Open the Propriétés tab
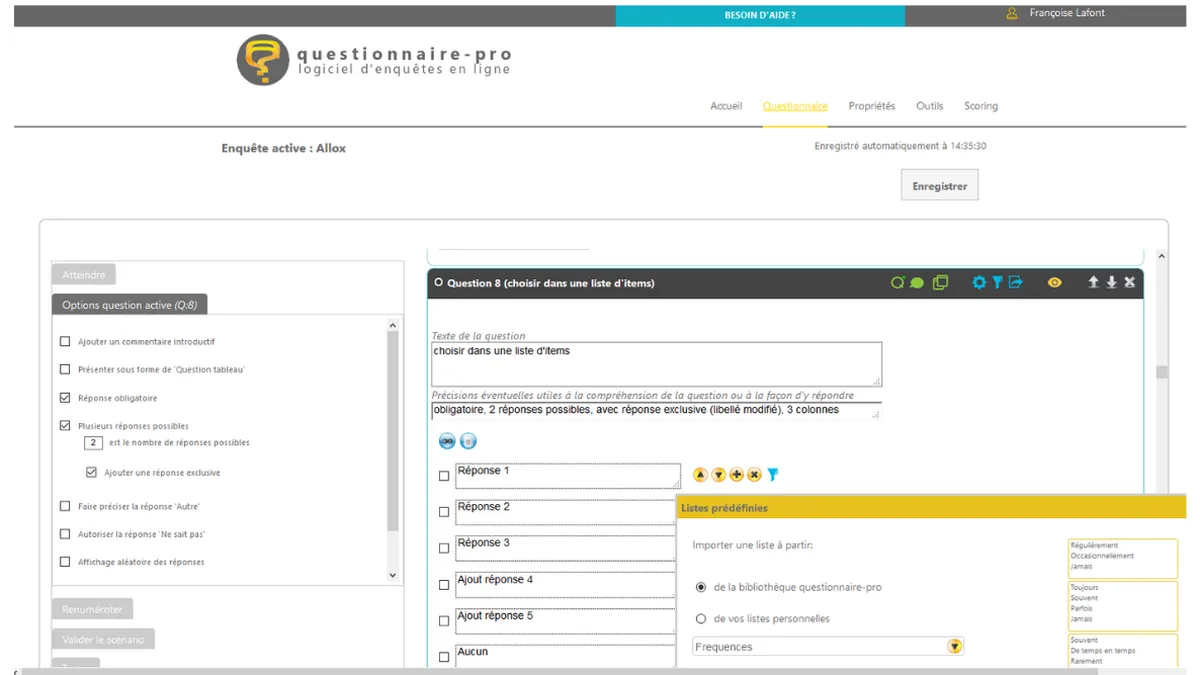Image resolution: width=1200 pixels, height=675 pixels. pos(872,106)
